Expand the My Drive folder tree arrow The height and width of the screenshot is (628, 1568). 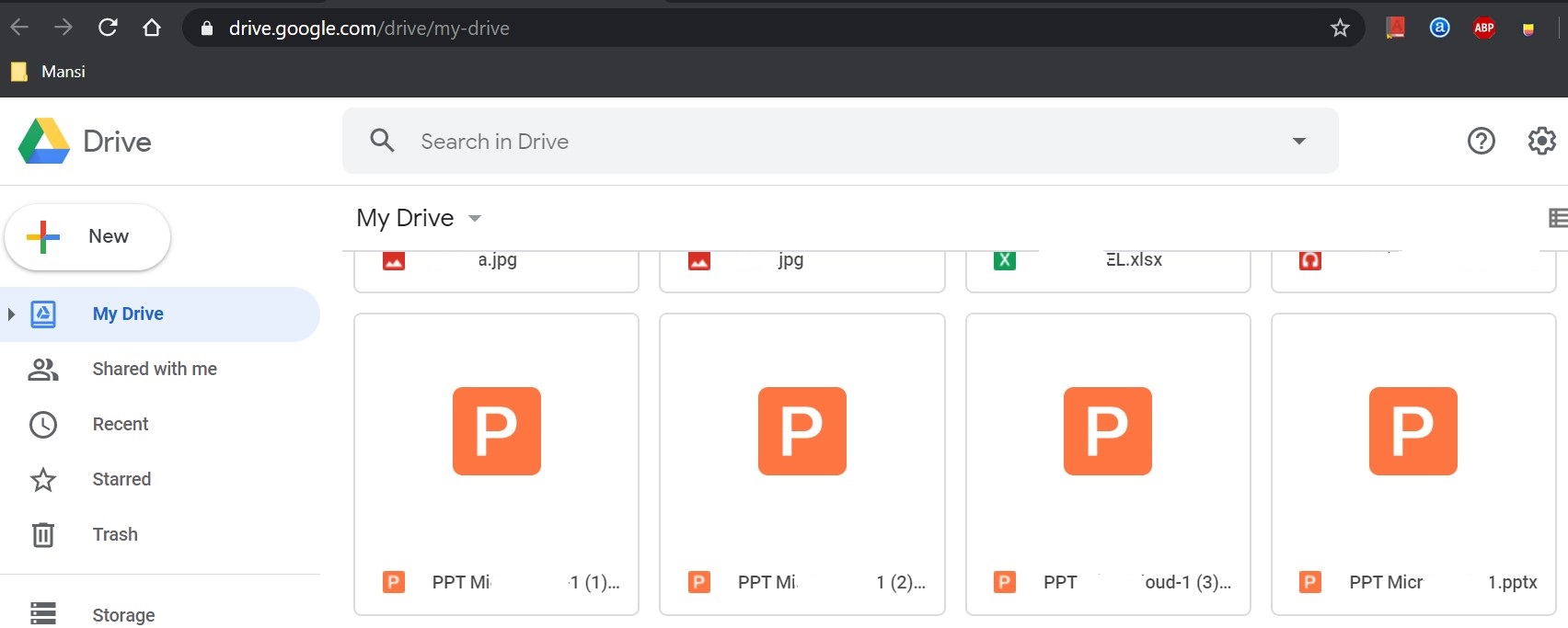coord(11,314)
